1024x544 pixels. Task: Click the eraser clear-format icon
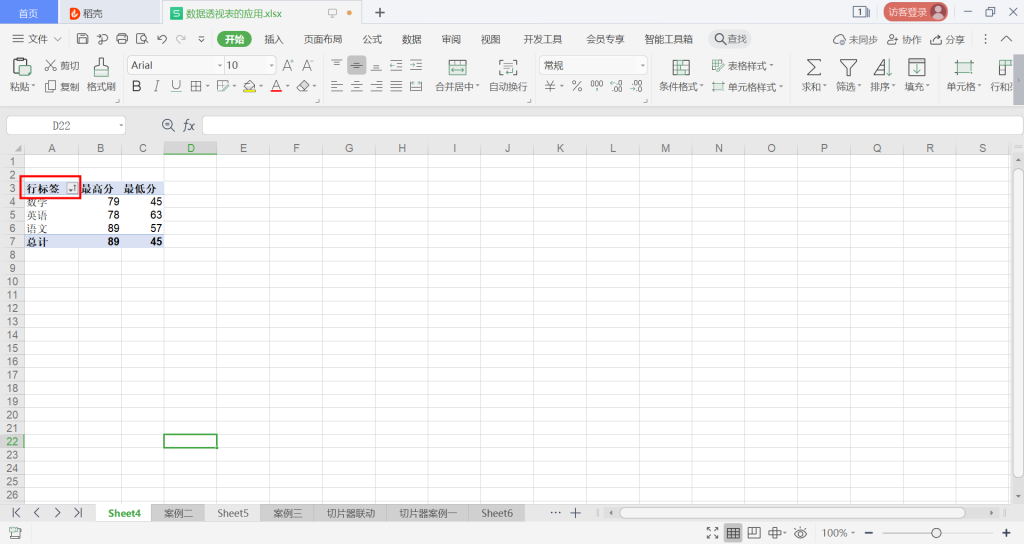(302, 86)
